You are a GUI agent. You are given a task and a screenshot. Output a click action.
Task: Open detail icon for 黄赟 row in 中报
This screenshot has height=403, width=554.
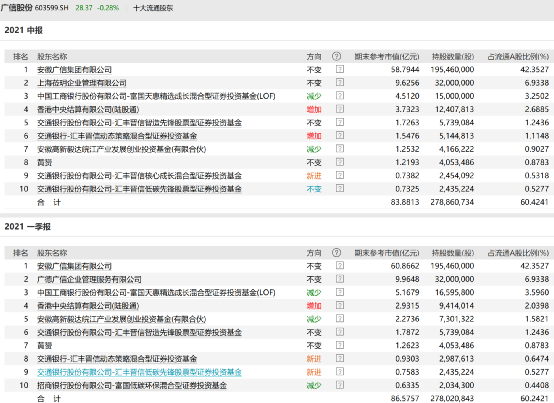click(340, 162)
